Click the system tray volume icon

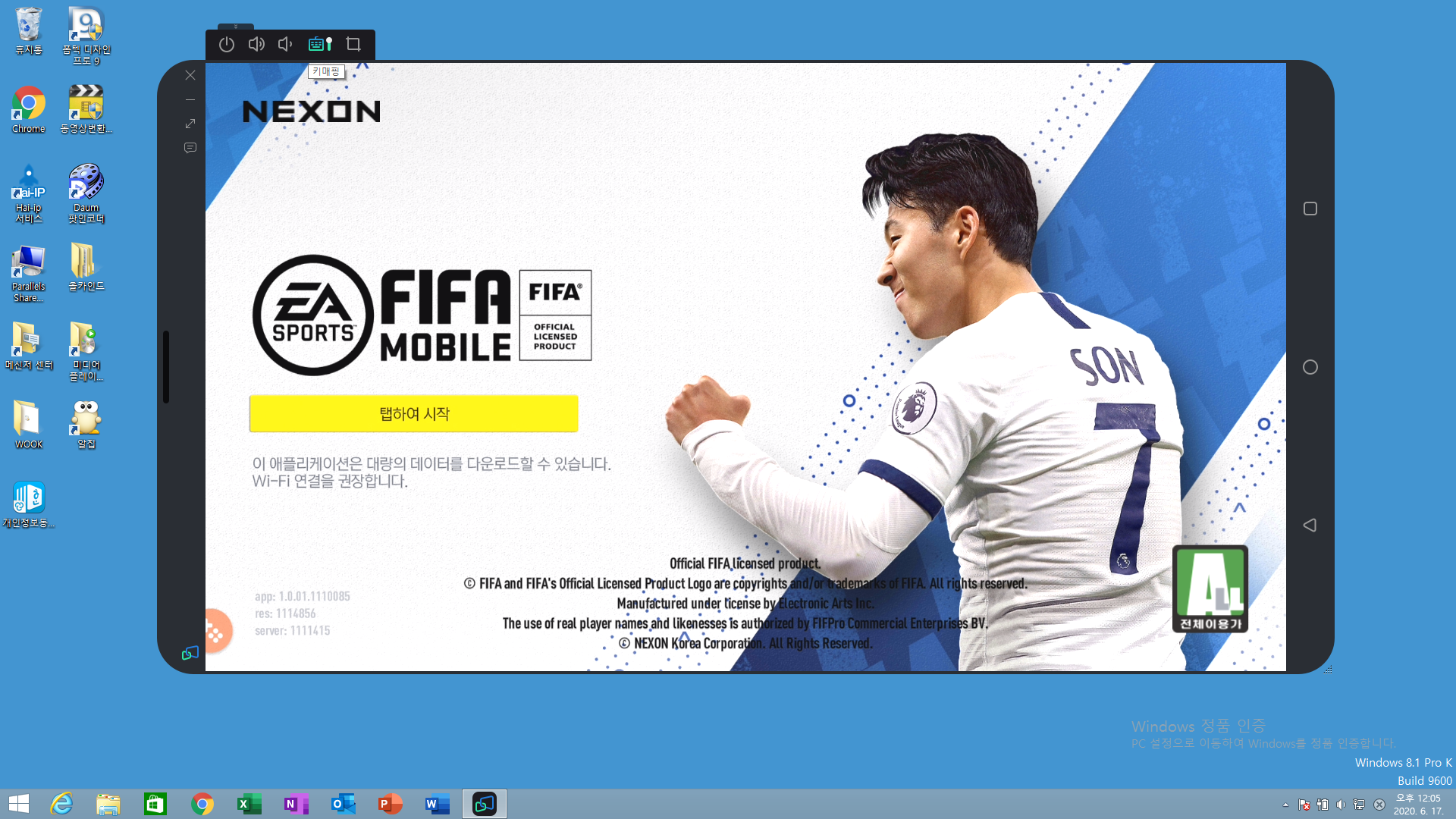pos(1341,805)
